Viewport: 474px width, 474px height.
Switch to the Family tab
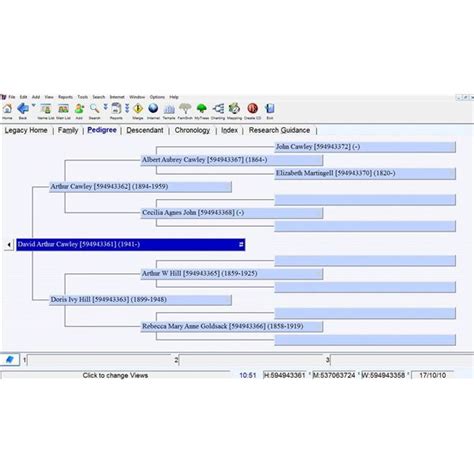tap(68, 130)
